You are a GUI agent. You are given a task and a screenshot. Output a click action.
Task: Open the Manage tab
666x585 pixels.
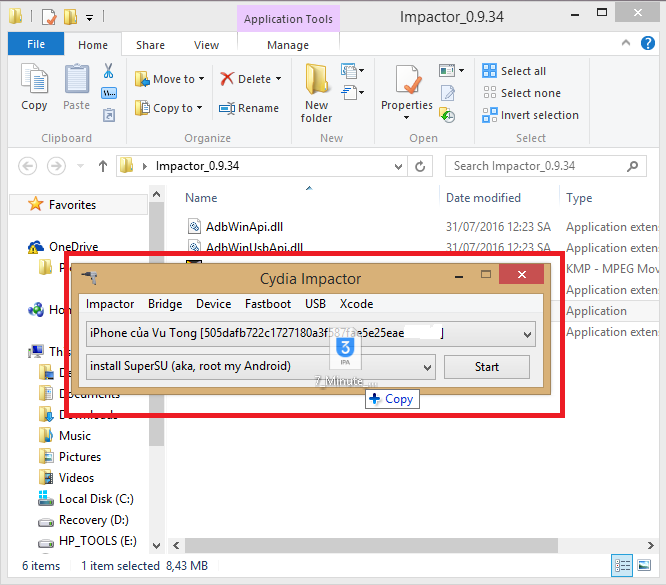[288, 45]
